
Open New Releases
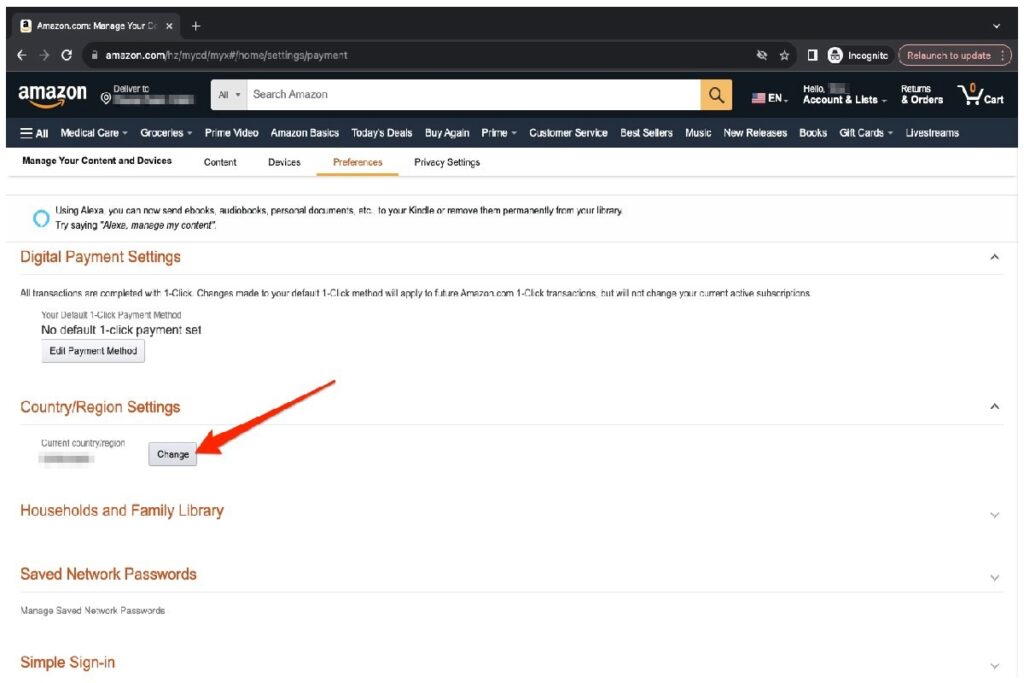(x=755, y=133)
